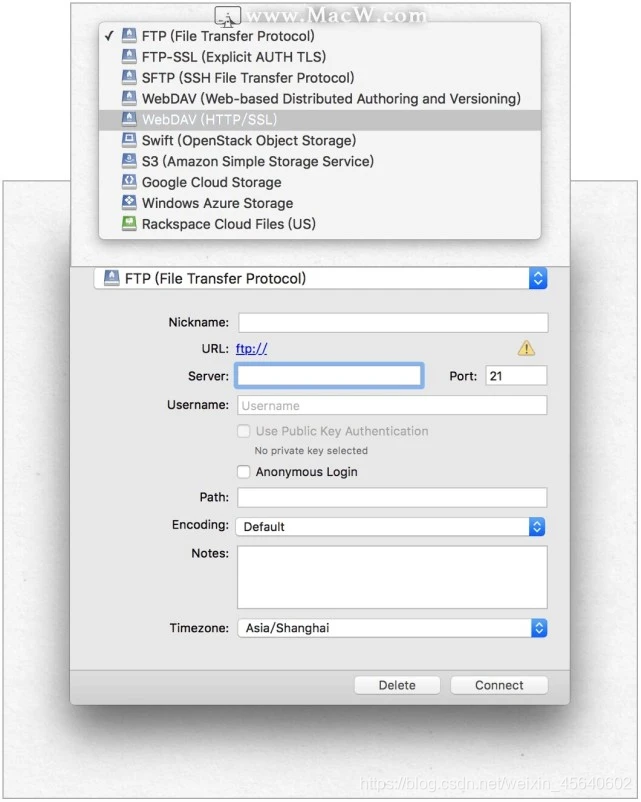This screenshot has height=802, width=641.
Task: Click drive icon next to WebDAV (HTTP/SSL)
Action: click(x=129, y=119)
